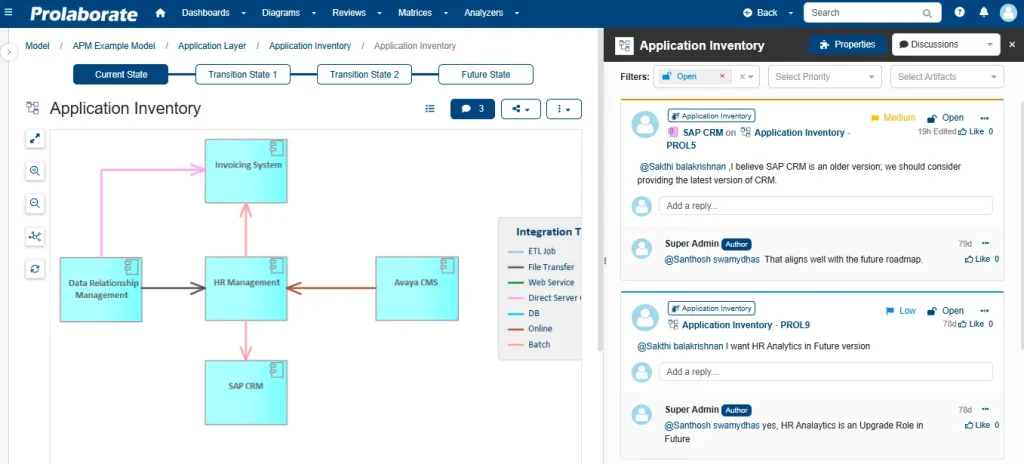Open options for the 79d reply

point(985,244)
